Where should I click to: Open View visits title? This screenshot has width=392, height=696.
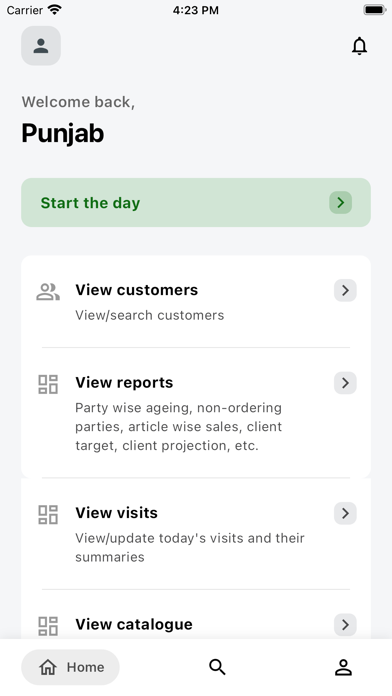(116, 513)
